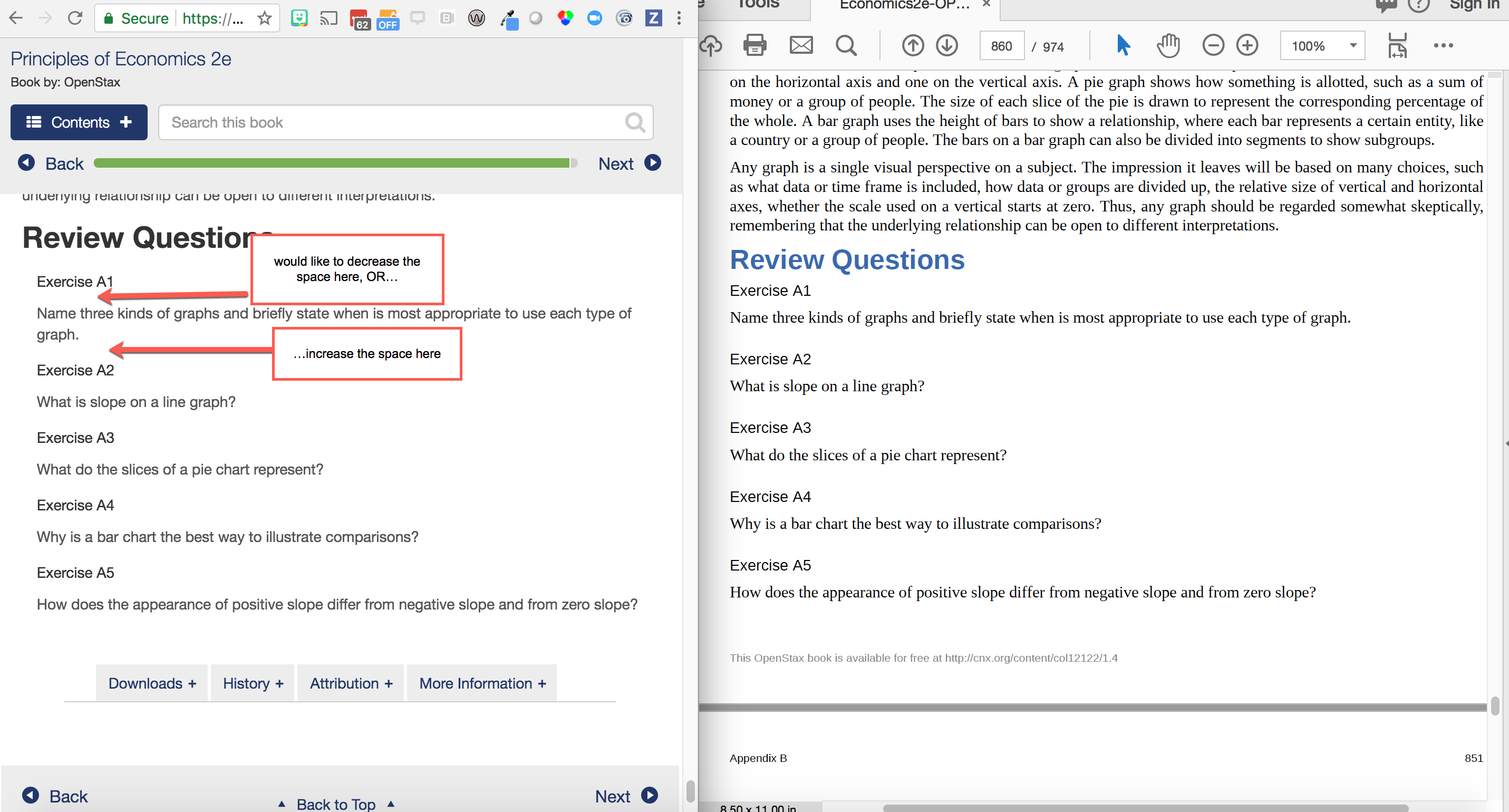Image resolution: width=1509 pixels, height=812 pixels.
Task: Activate the PDF selection arrow tool
Action: pos(1123,45)
